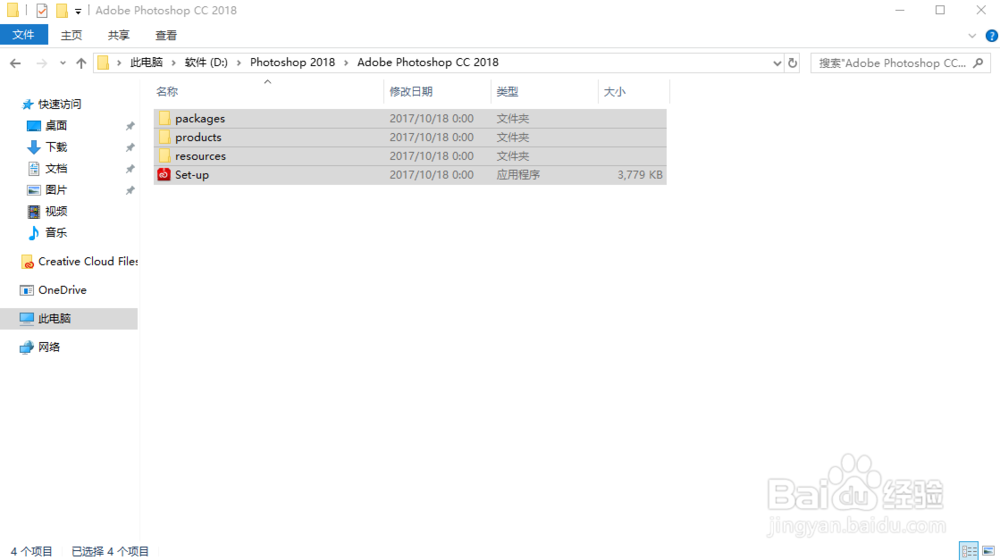Open the address bar history dropdown

point(777,63)
